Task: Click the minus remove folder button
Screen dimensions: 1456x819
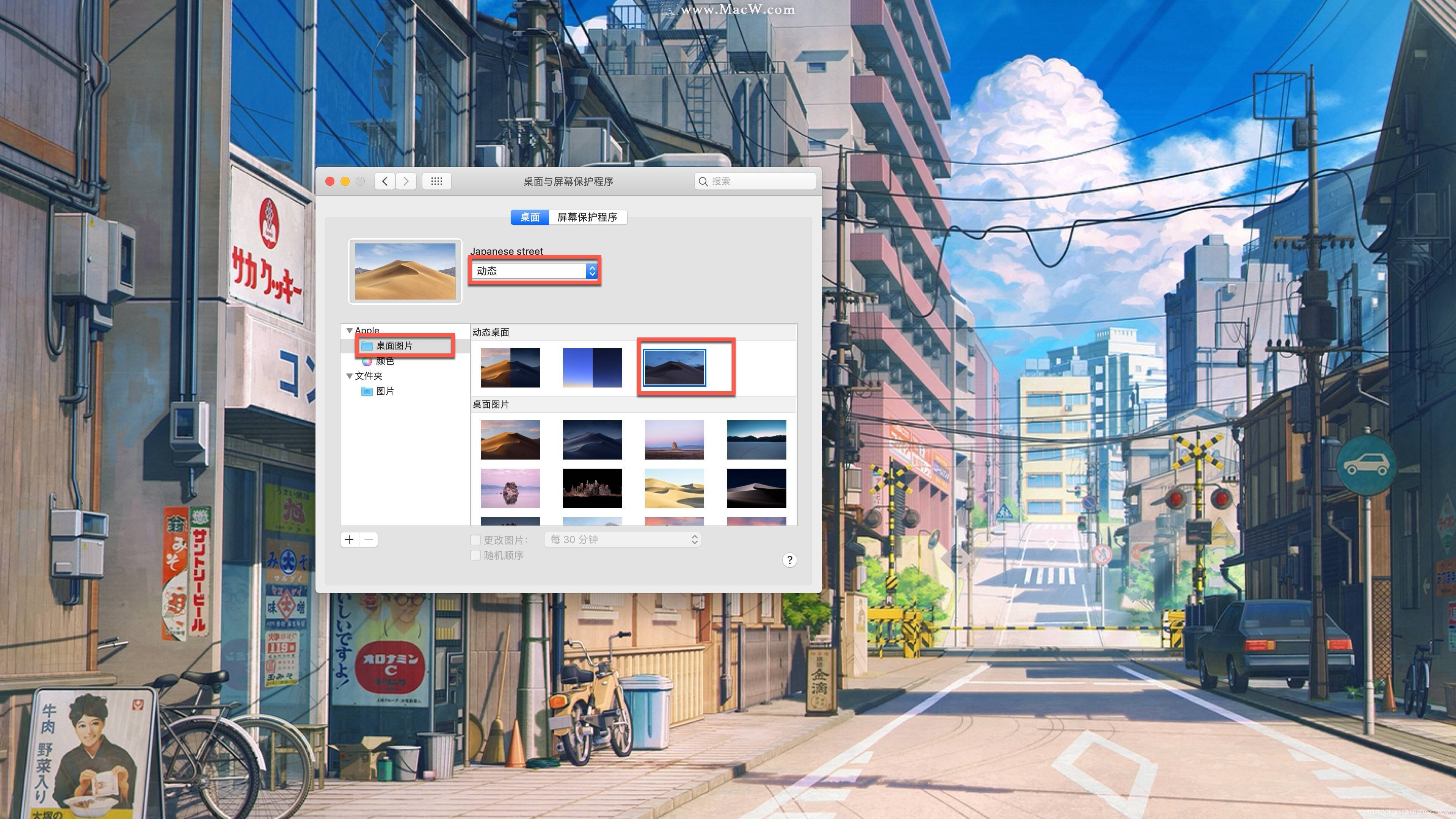Action: click(369, 540)
